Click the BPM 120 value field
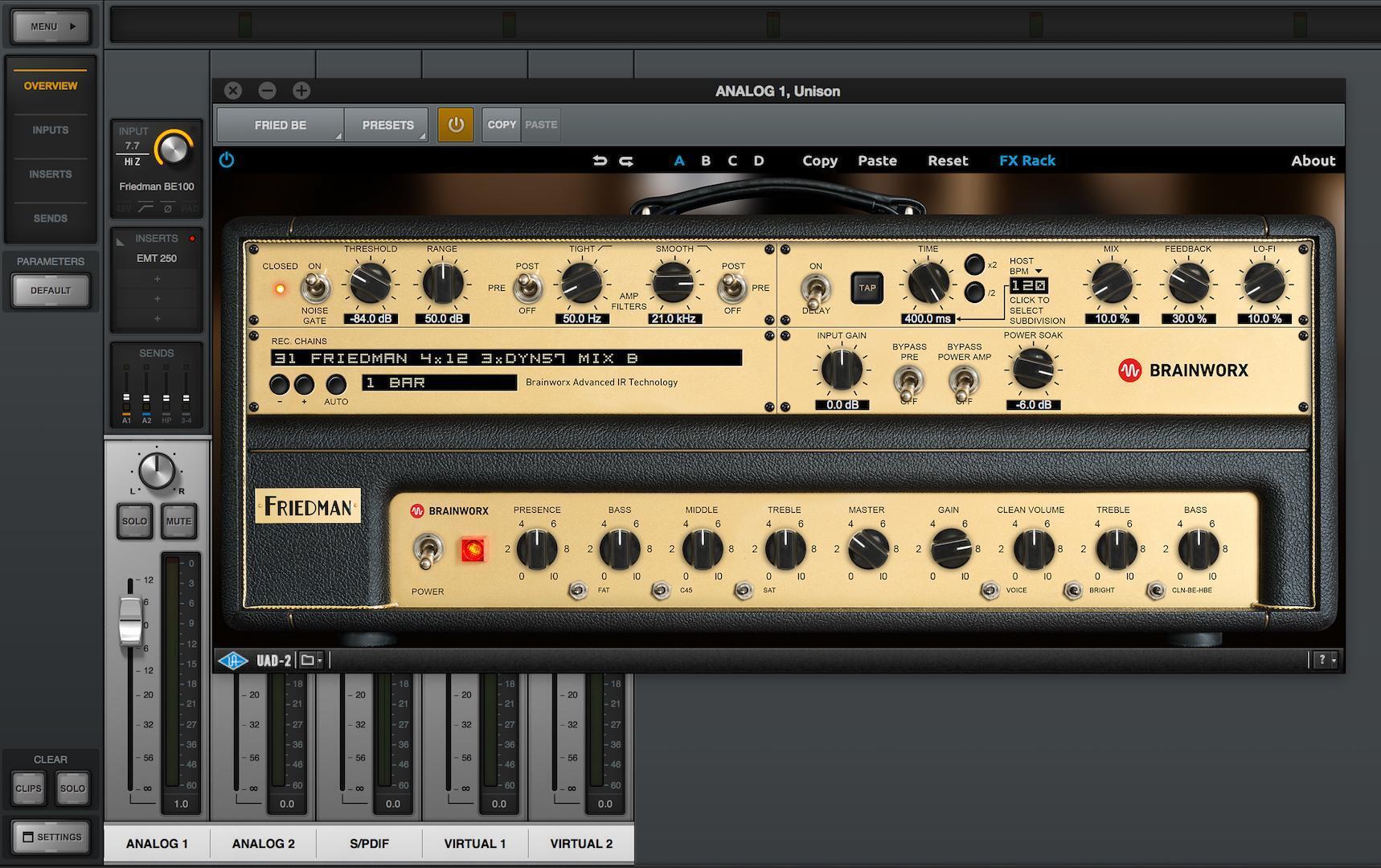This screenshot has width=1381, height=868. pyautogui.click(x=1029, y=285)
